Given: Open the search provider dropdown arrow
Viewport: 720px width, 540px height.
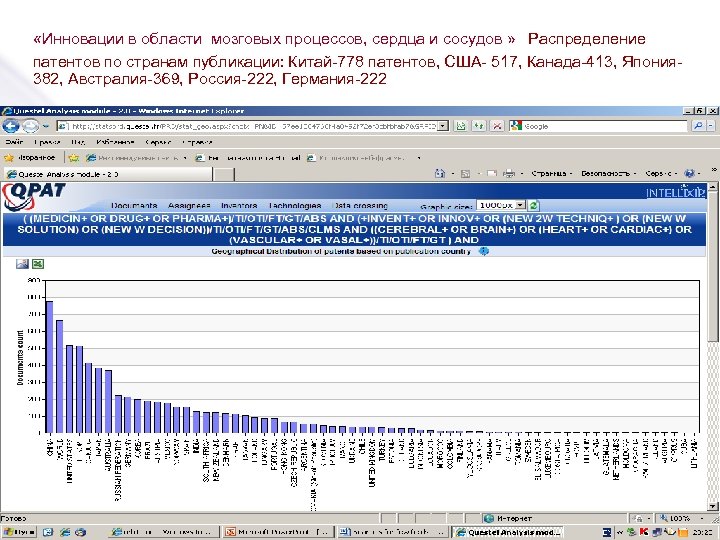Looking at the screenshot, I should tap(710, 125).
